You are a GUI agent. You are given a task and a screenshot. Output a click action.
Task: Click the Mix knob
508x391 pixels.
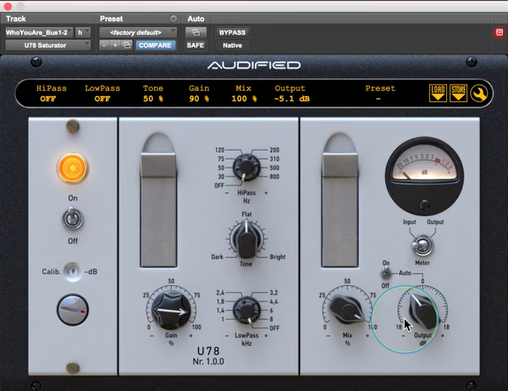tap(347, 310)
